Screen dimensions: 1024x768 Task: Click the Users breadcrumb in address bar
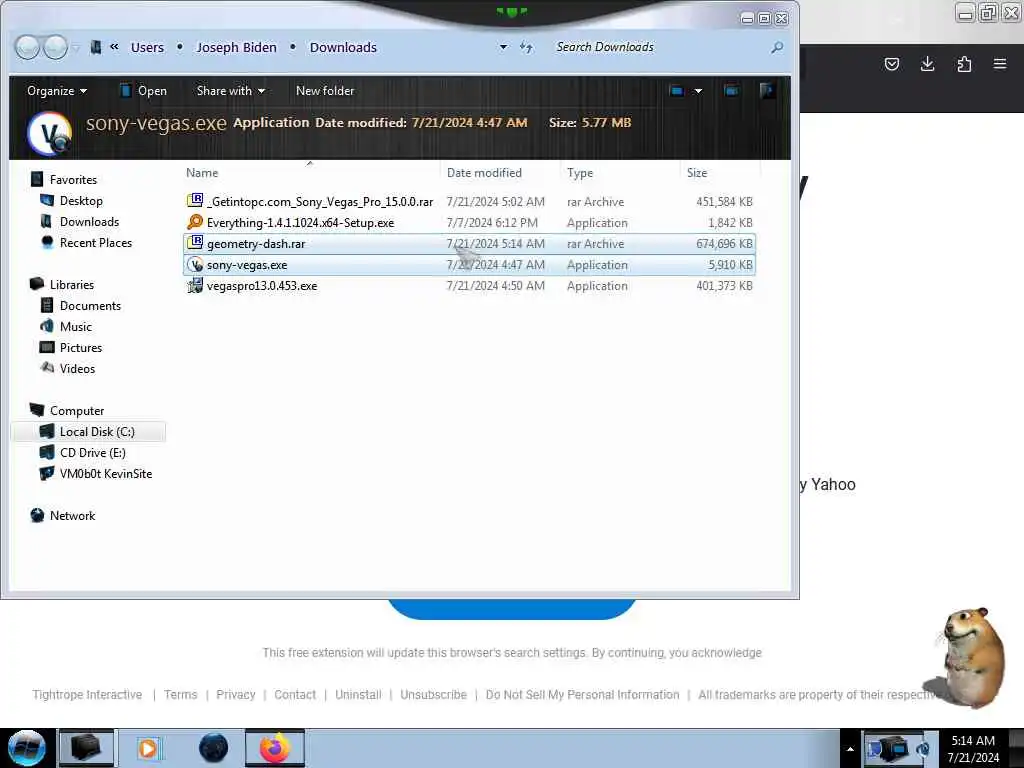click(147, 47)
